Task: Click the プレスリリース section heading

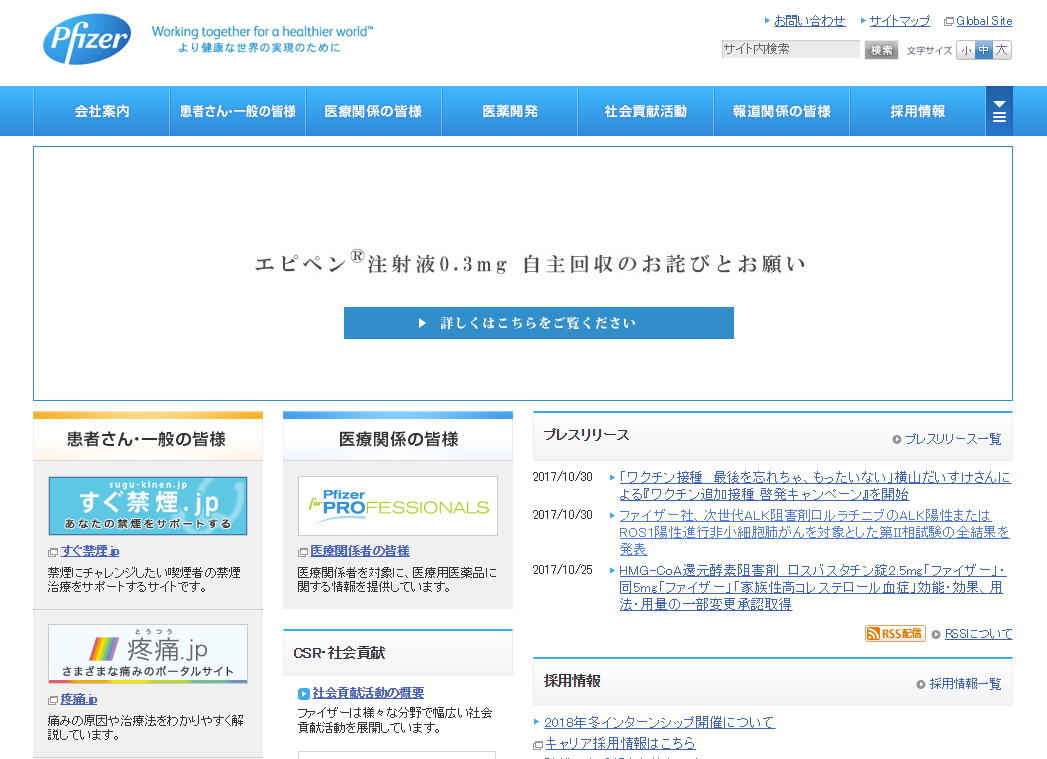Action: pos(586,435)
